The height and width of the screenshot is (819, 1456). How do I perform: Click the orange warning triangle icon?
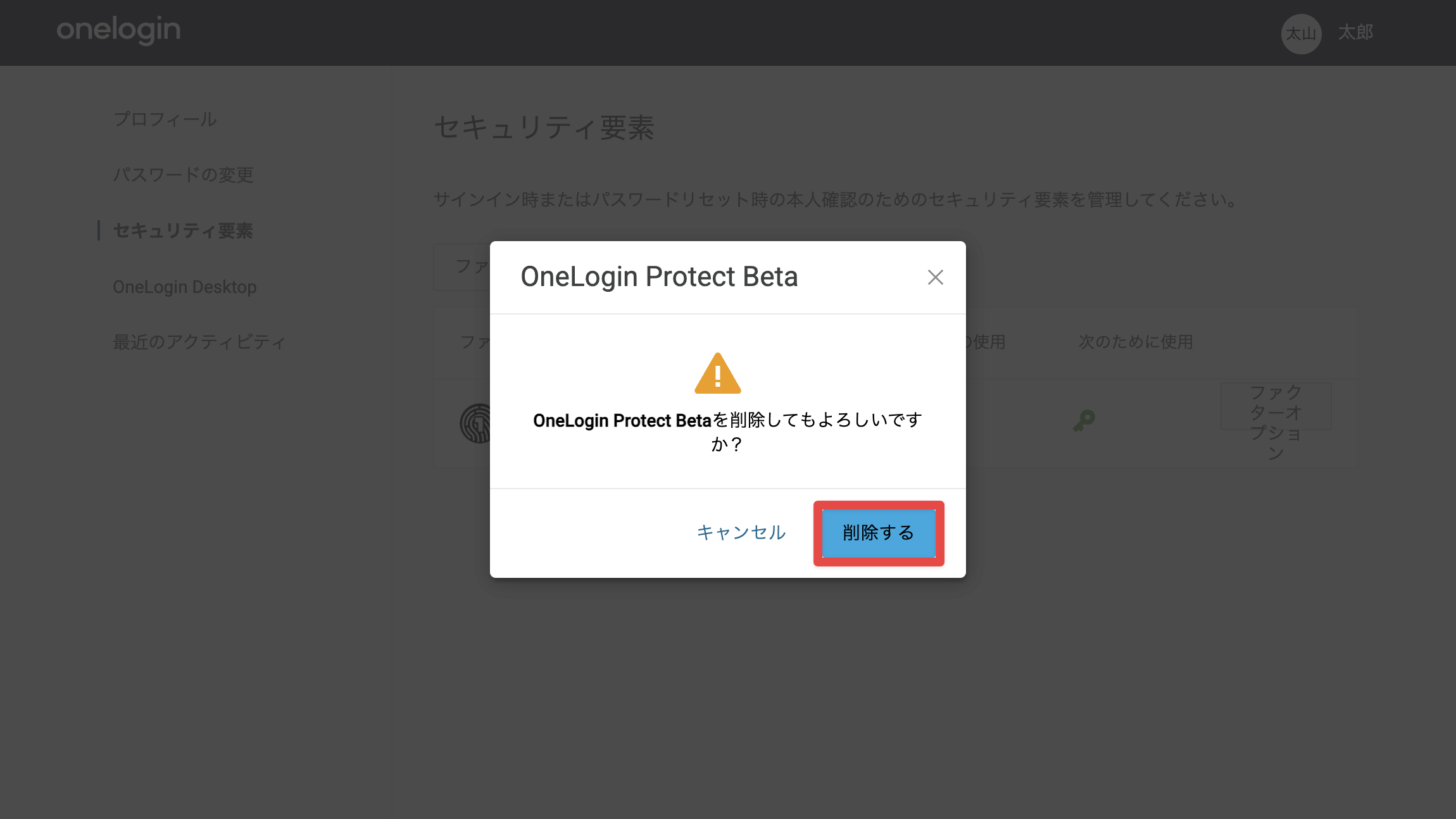718,373
